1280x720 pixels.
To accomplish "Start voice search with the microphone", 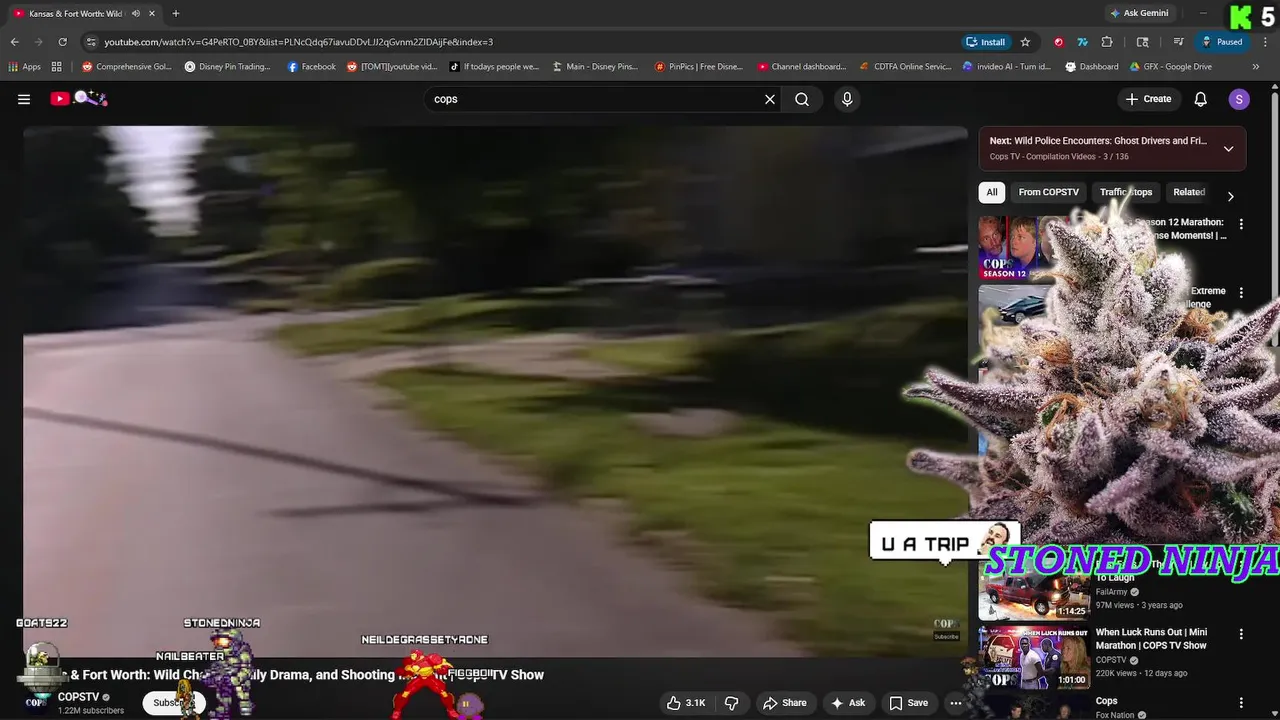I will pyautogui.click(x=847, y=99).
